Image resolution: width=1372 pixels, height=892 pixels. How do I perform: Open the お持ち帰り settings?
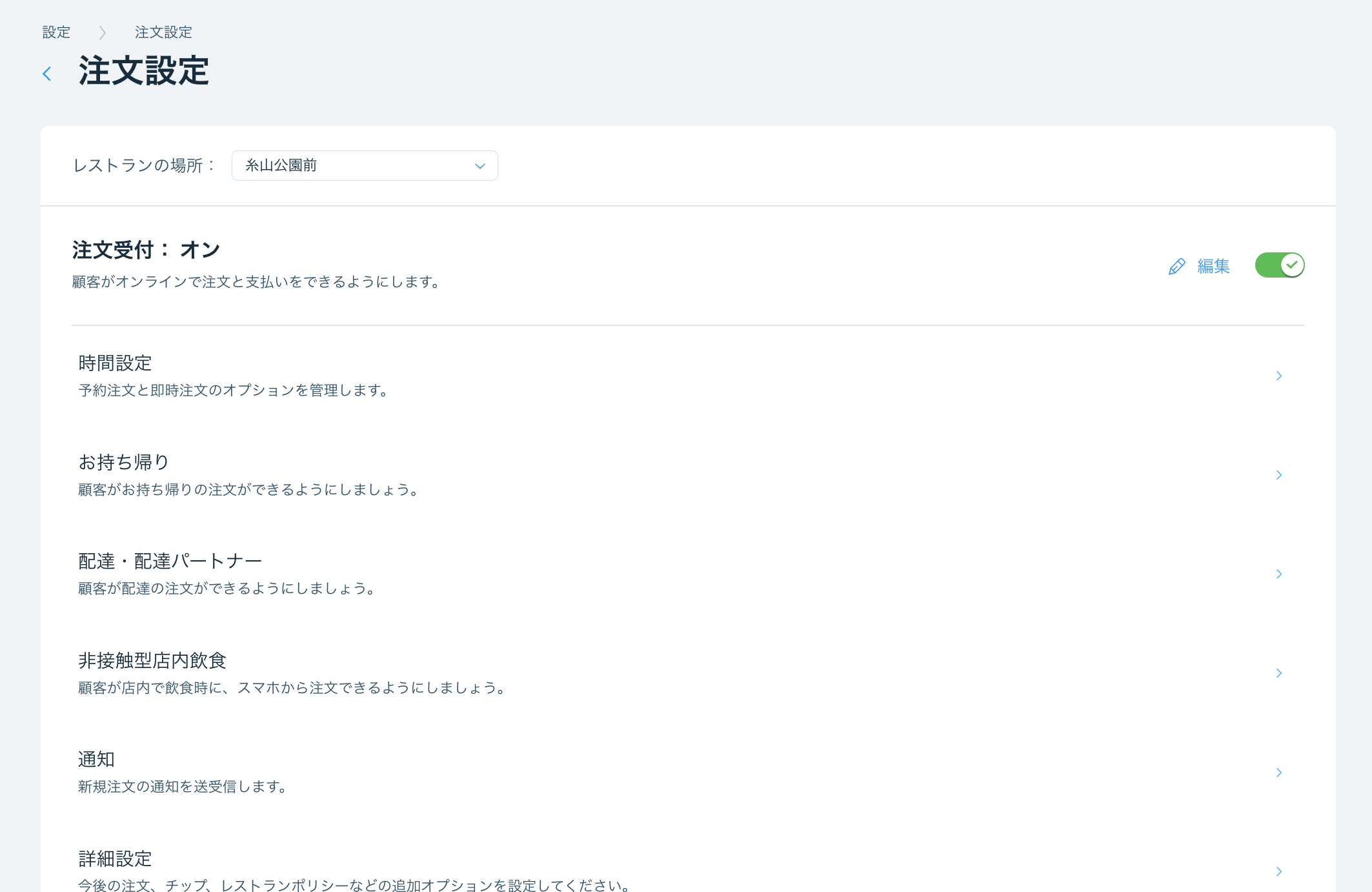(123, 462)
